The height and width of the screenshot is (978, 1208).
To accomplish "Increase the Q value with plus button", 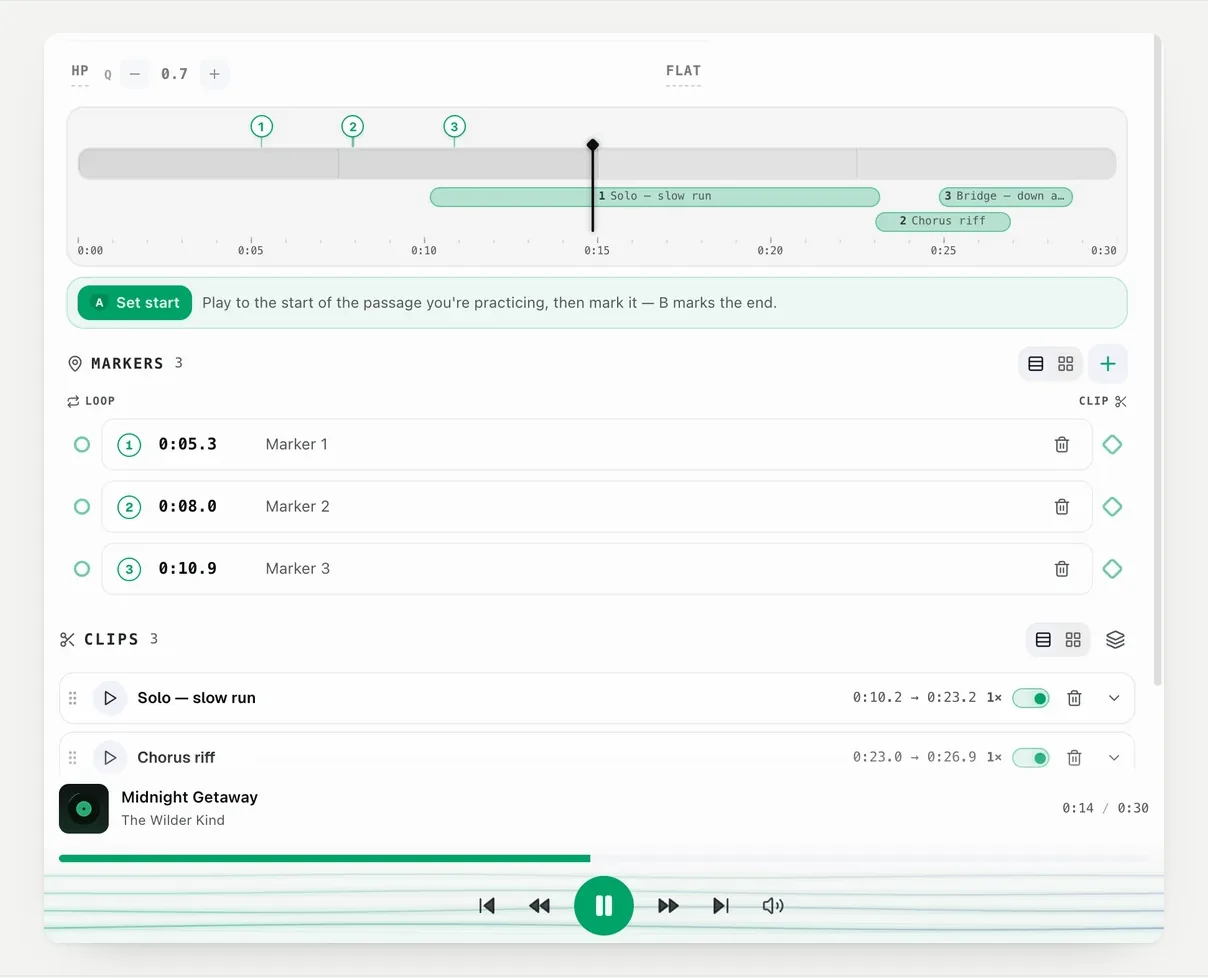I will pos(214,74).
